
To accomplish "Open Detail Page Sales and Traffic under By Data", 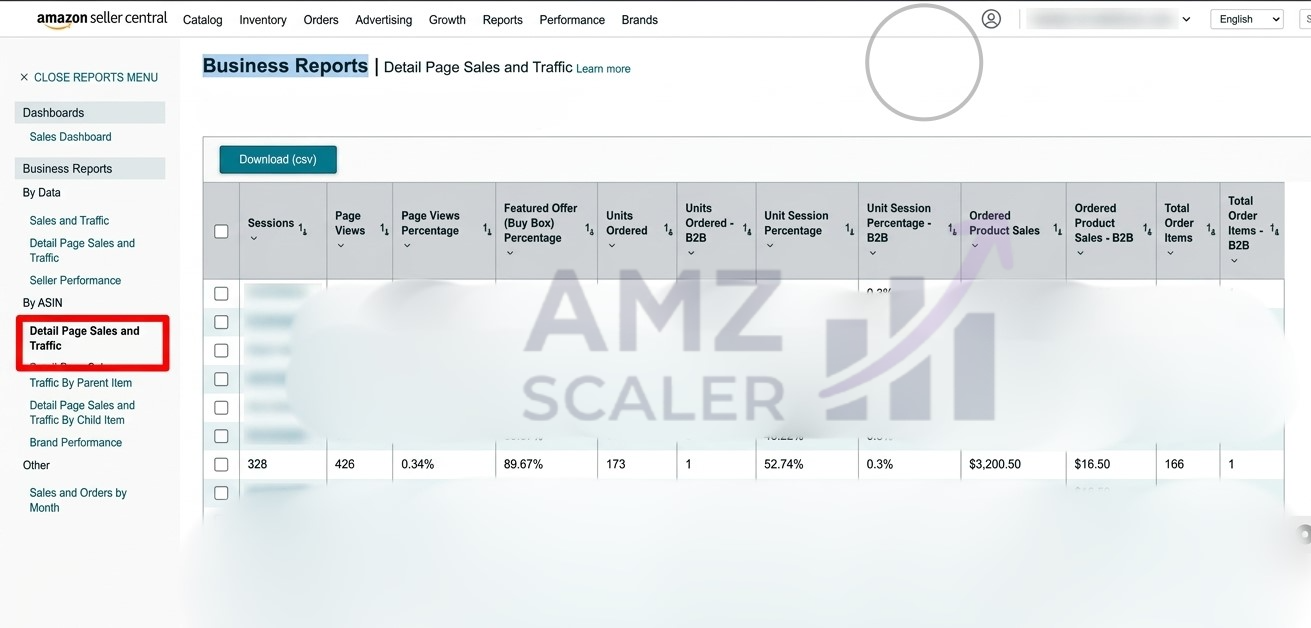I will (82, 250).
